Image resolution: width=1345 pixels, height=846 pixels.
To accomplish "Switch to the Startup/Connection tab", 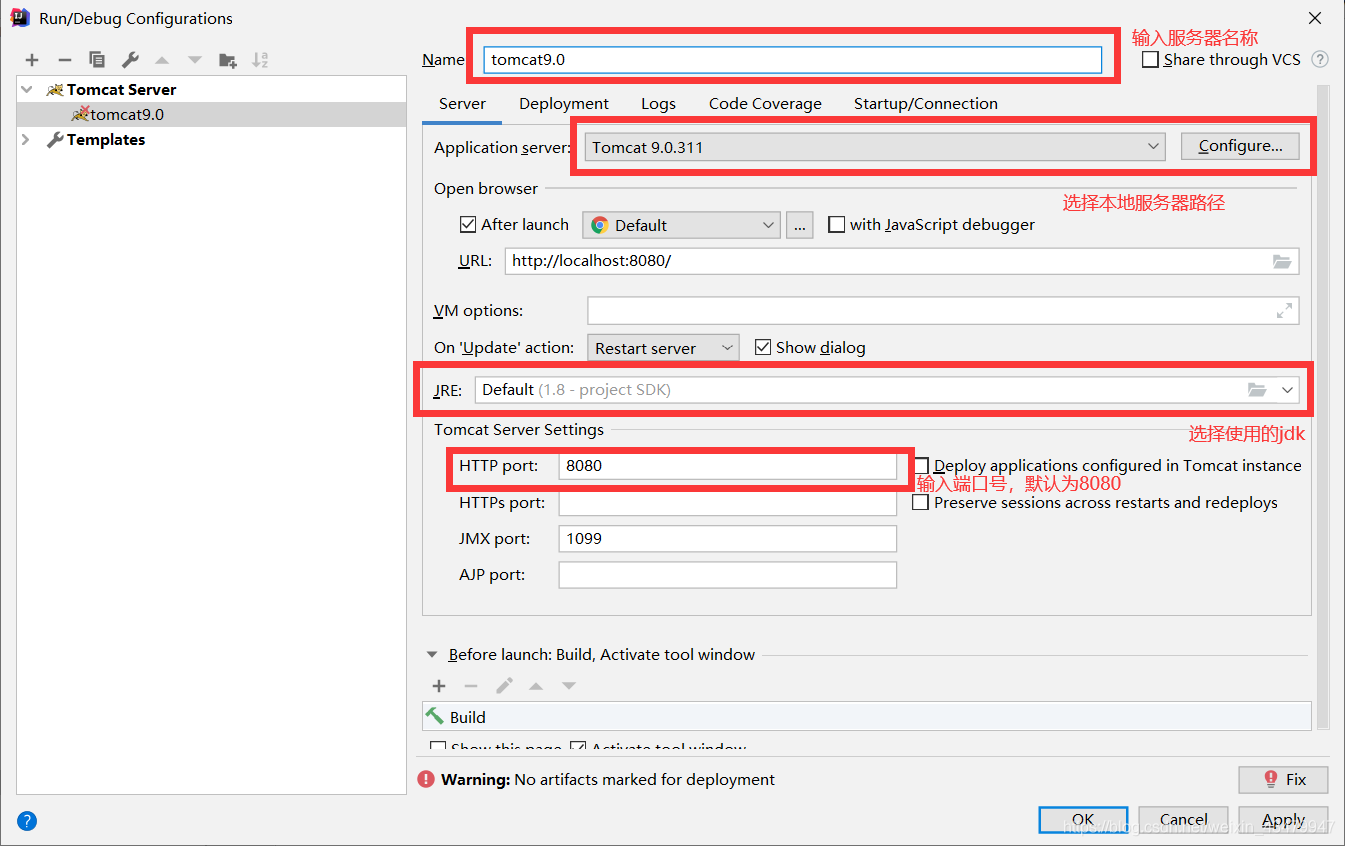I will pos(926,104).
